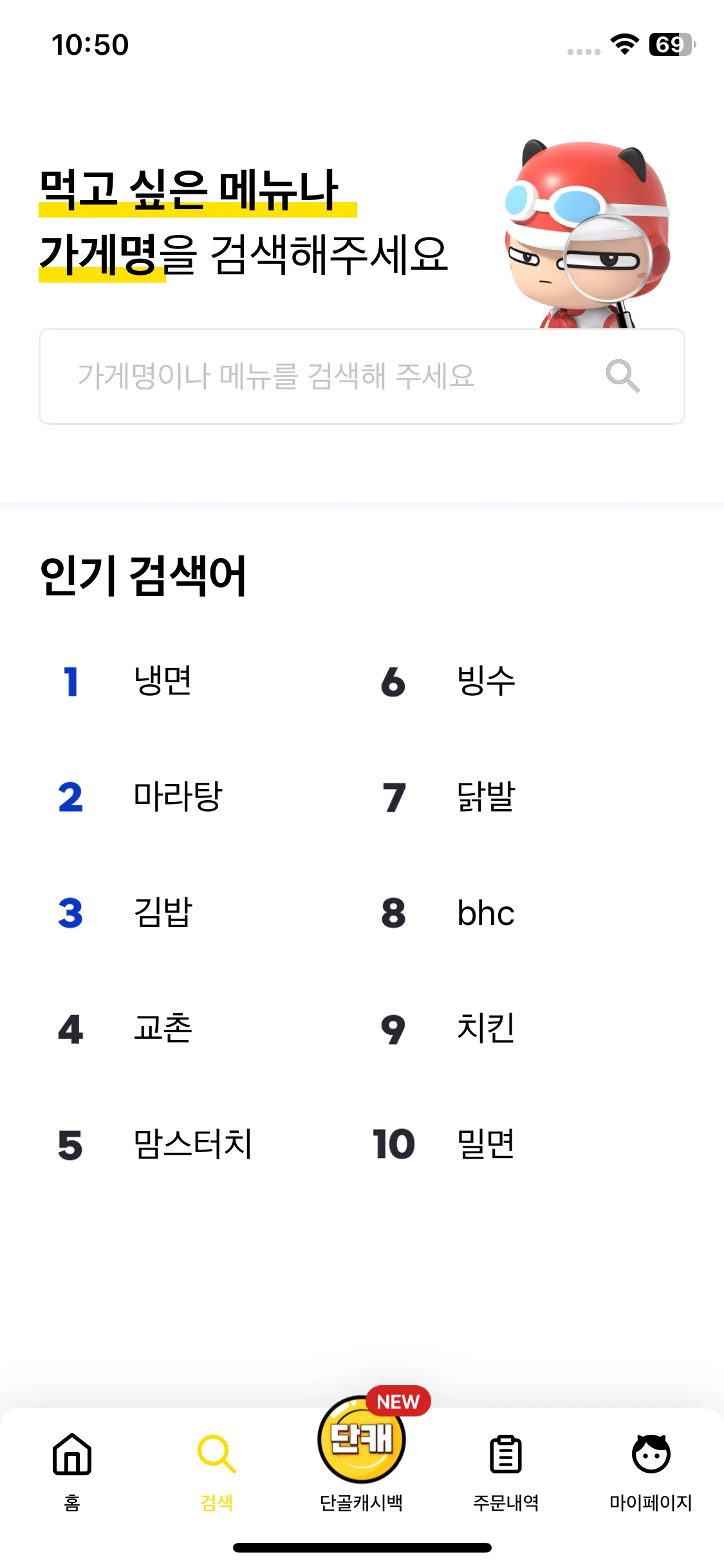Tap the 맘스터치 search term
This screenshot has width=724, height=1568.
pos(192,1144)
